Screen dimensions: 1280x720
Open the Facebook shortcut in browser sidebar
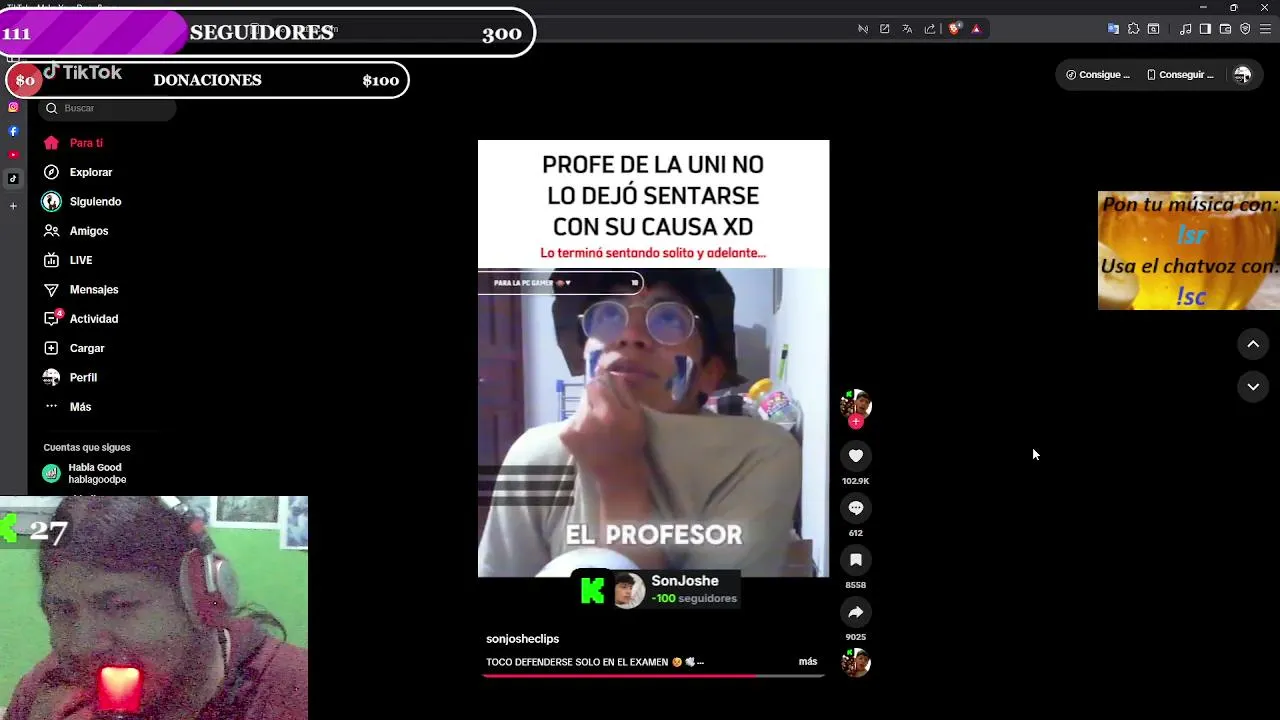[13, 131]
